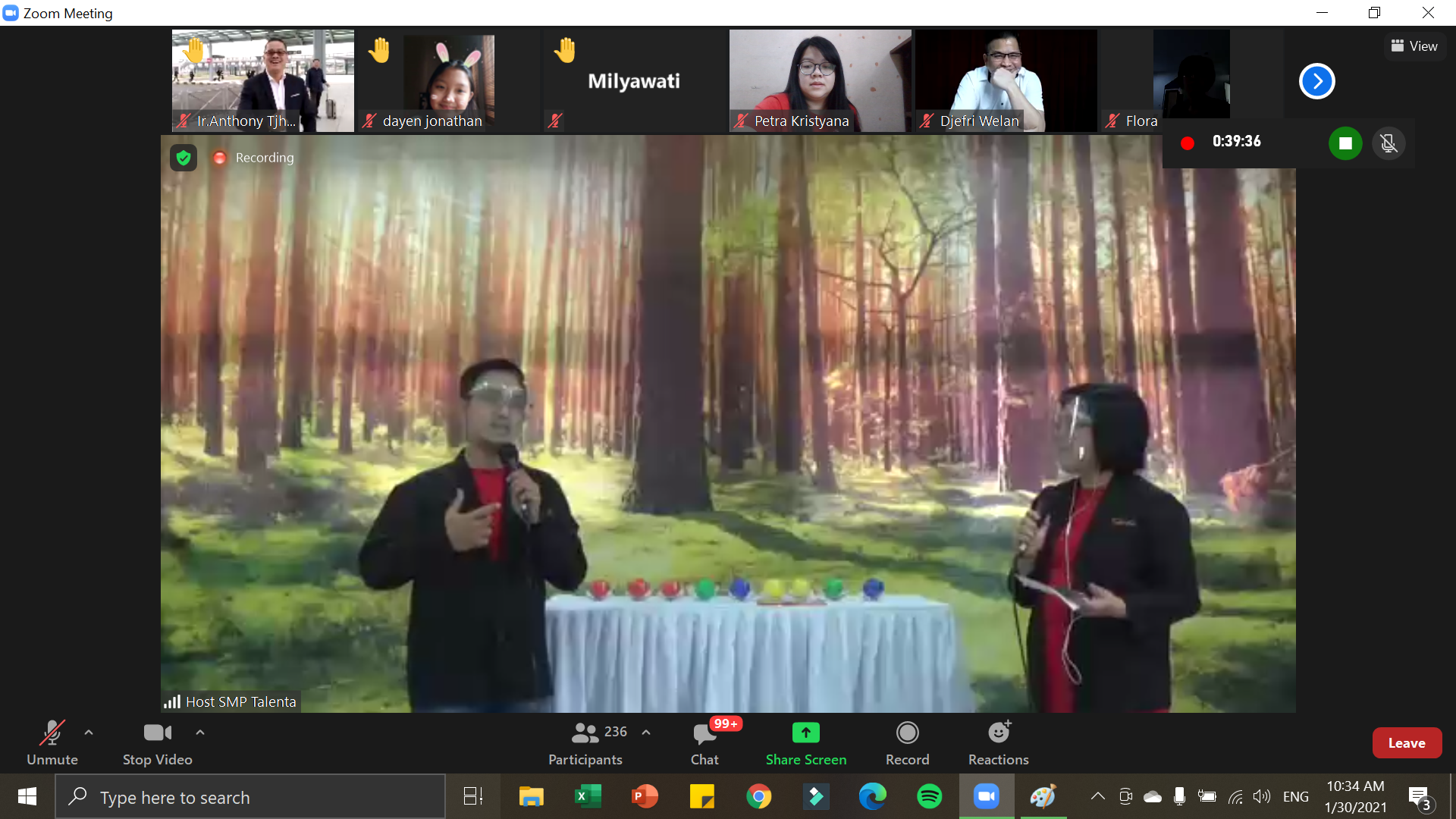Viewport: 1456px width, 819px height.
Task: Open Google Chrome from taskbar
Action: tap(758, 796)
